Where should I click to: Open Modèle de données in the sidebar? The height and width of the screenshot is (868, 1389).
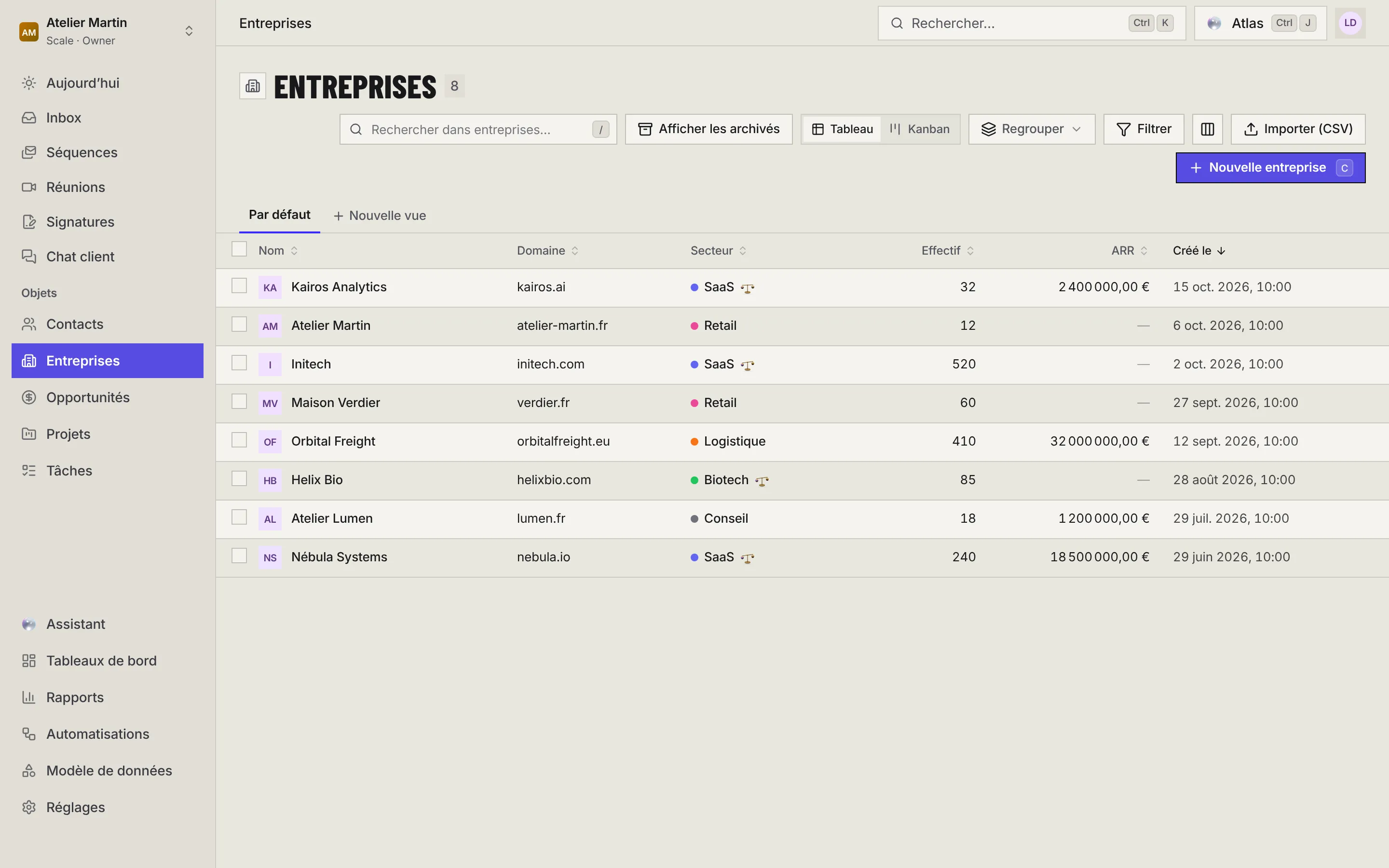[108, 771]
